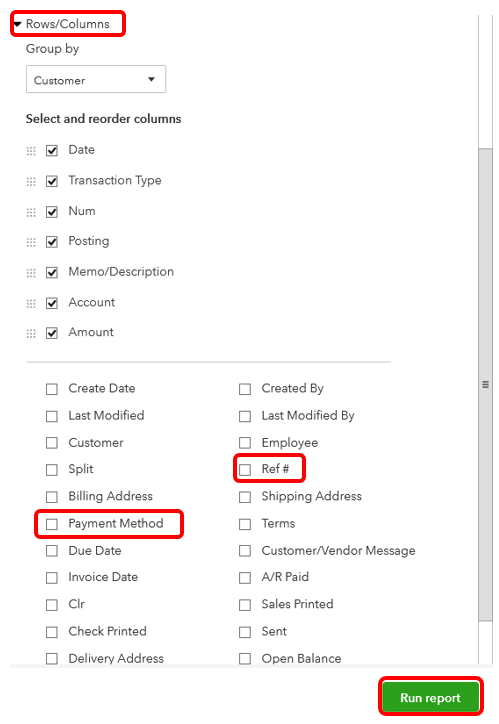Check the Shipping Address checkbox
Viewport: 499px width, 724px height.
(245, 497)
